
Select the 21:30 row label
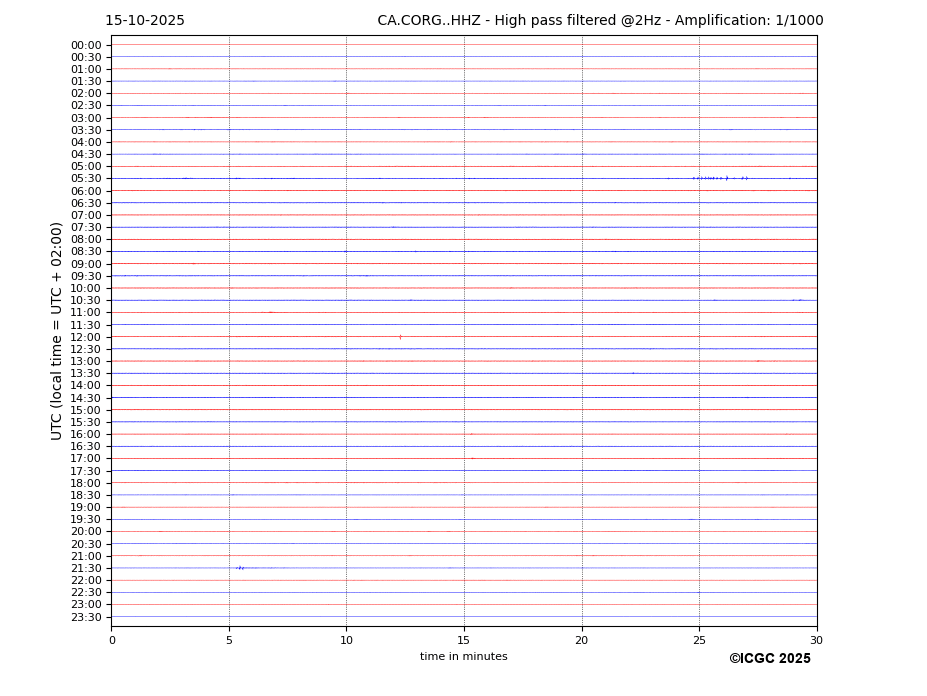[x=86, y=568]
